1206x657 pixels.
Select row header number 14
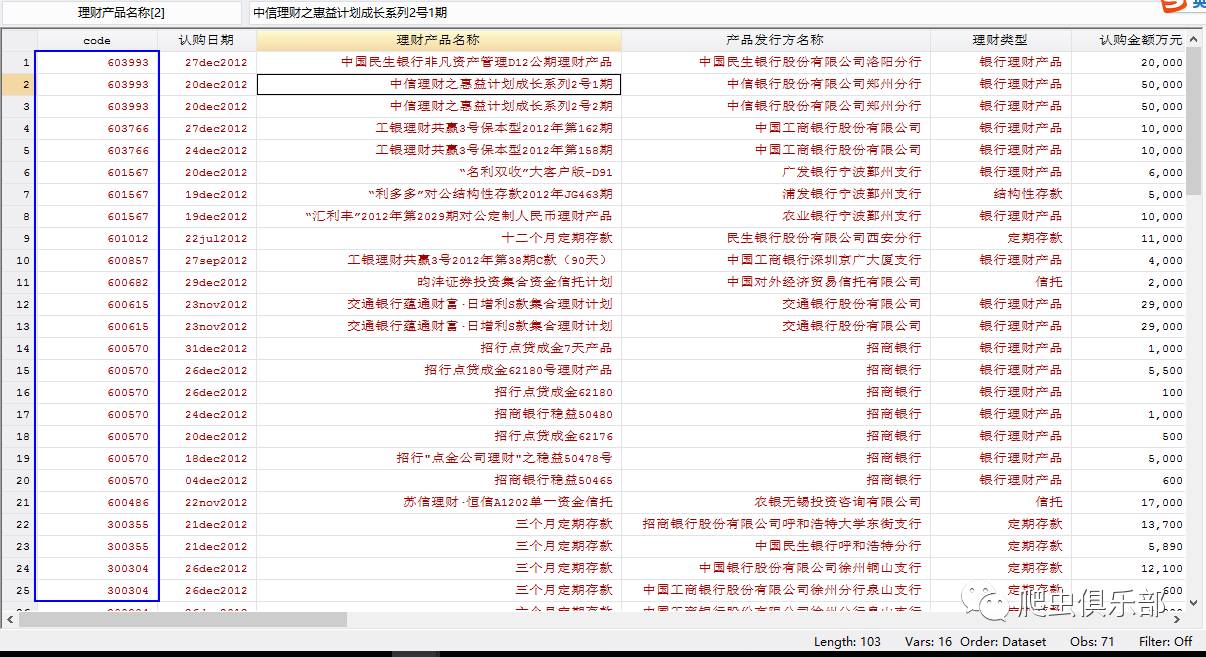coord(19,348)
